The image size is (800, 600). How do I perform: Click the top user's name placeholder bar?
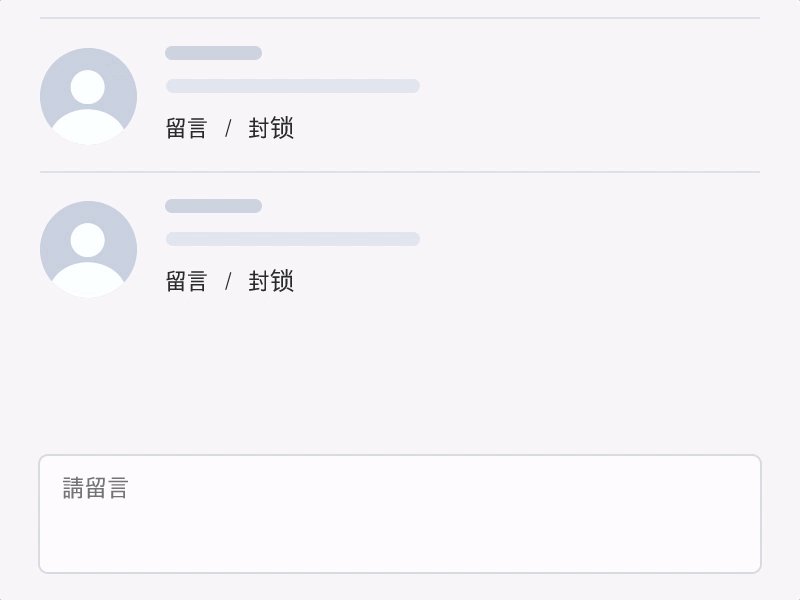[213, 53]
